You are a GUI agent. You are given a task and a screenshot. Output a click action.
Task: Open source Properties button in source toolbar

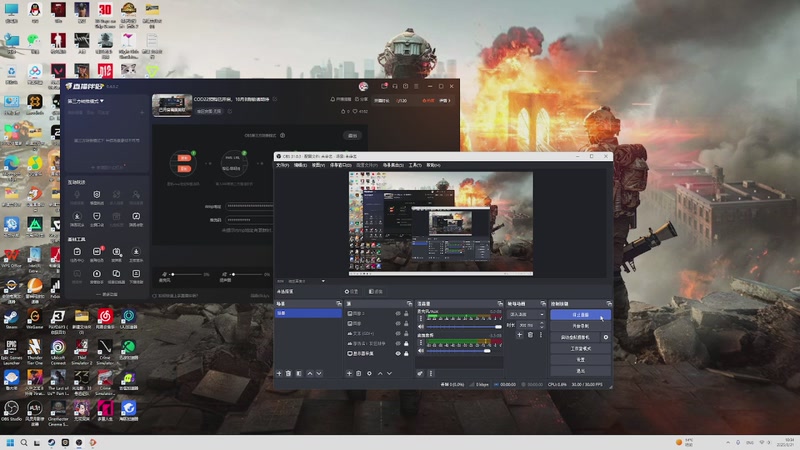(x=351, y=292)
